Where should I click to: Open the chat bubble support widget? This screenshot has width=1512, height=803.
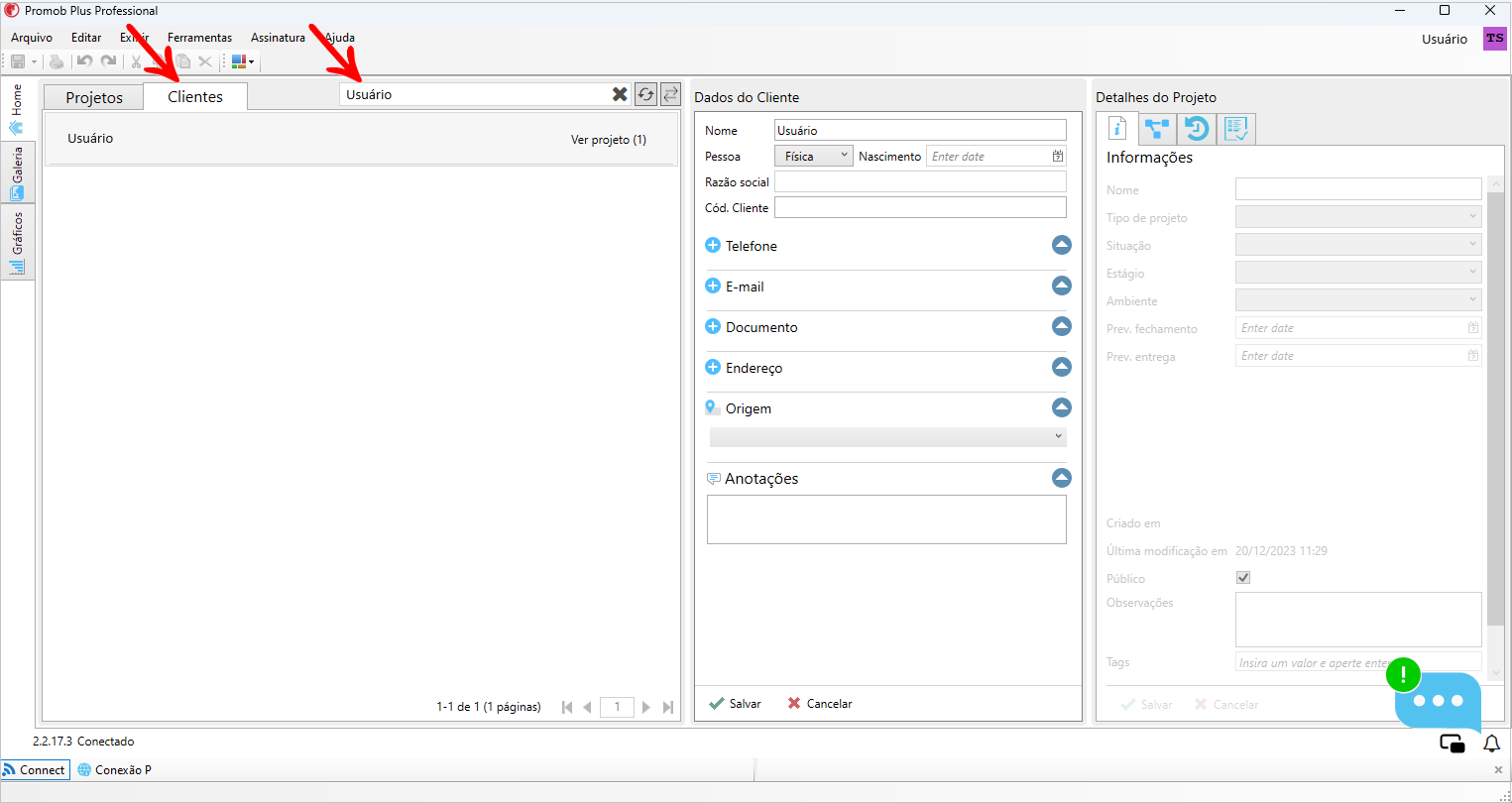click(1438, 701)
